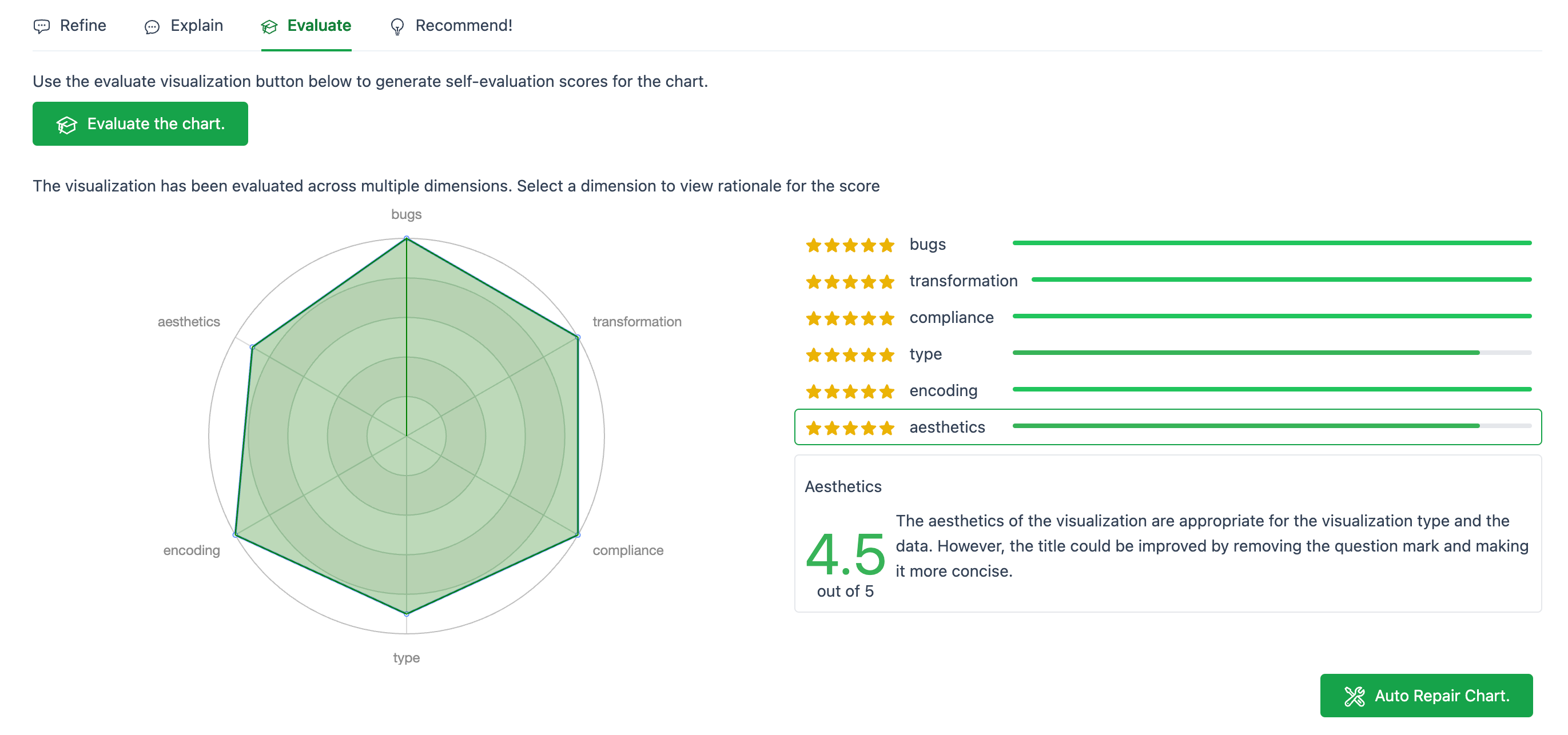
Task: Click the wrench icon on Auto Repair
Action: pyautogui.click(x=1354, y=696)
